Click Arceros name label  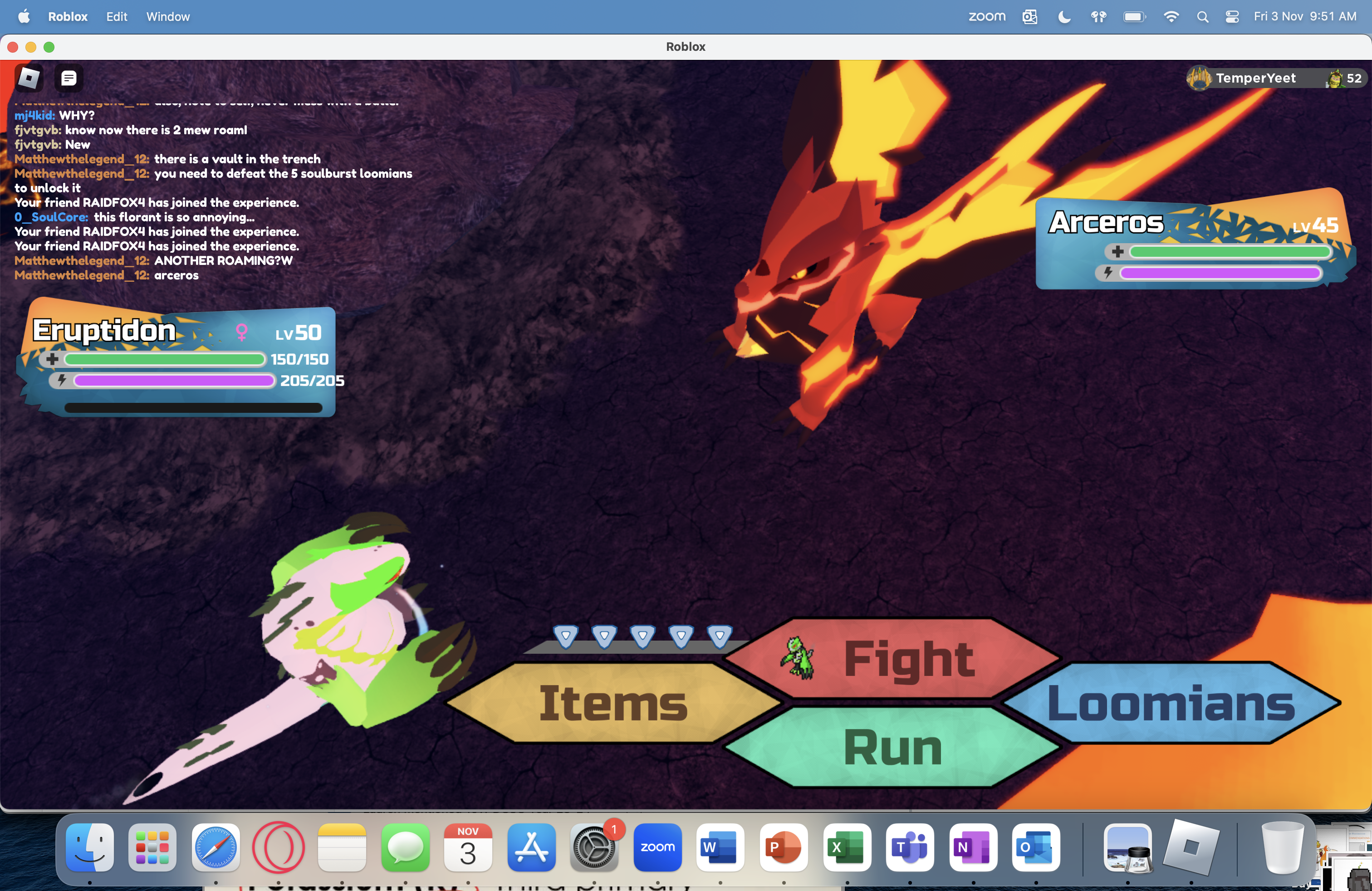pos(1106,222)
